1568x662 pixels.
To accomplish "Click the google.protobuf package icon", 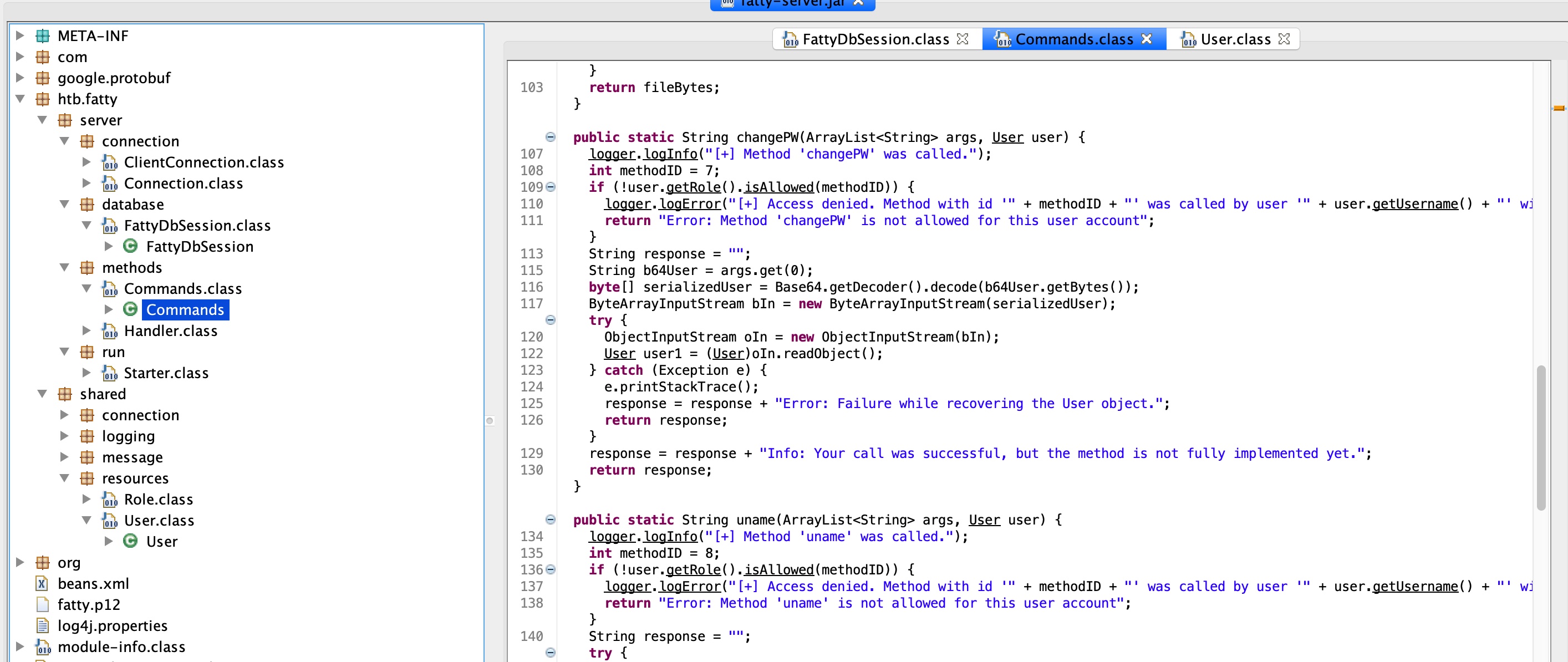I will 43,78.
